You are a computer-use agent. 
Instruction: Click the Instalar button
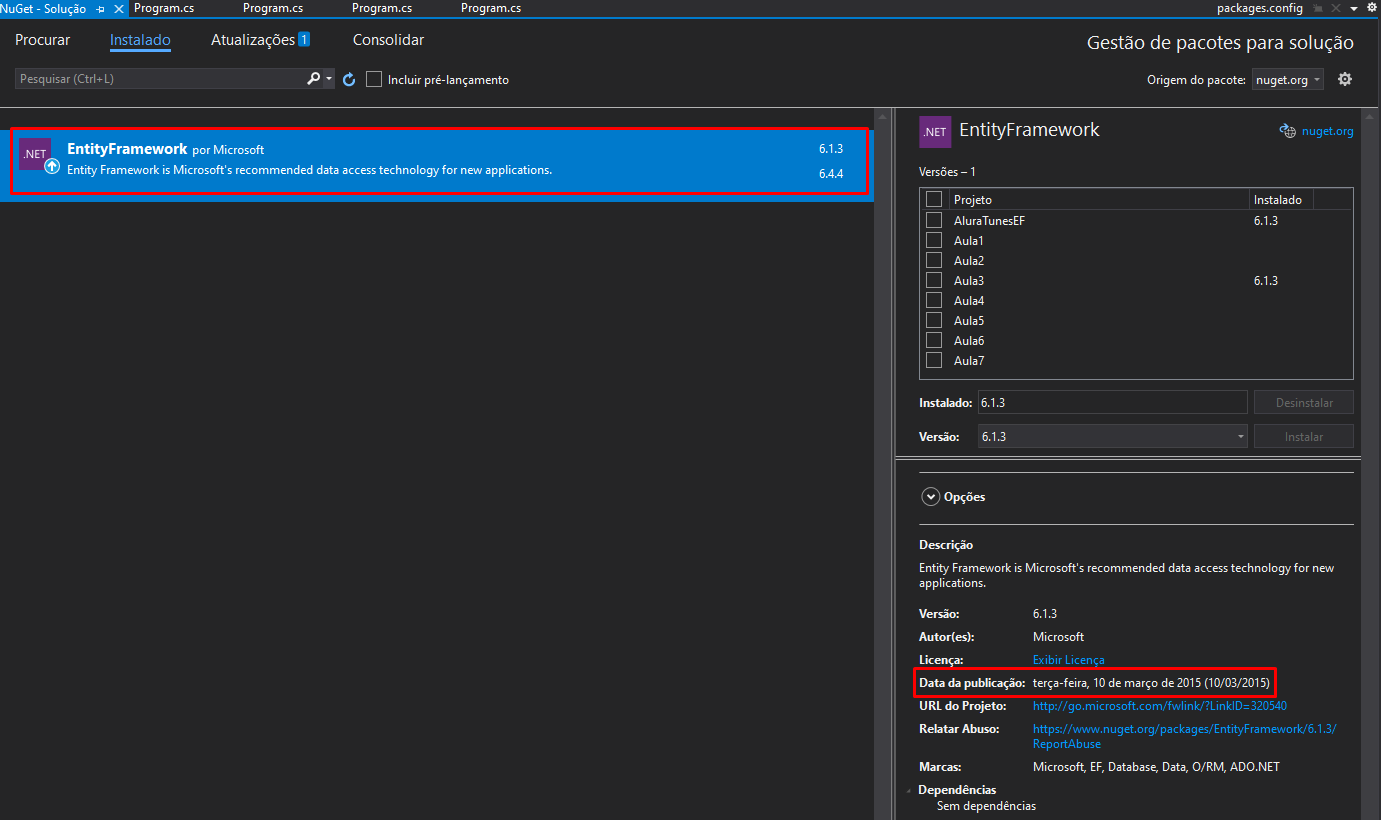[x=1304, y=436]
